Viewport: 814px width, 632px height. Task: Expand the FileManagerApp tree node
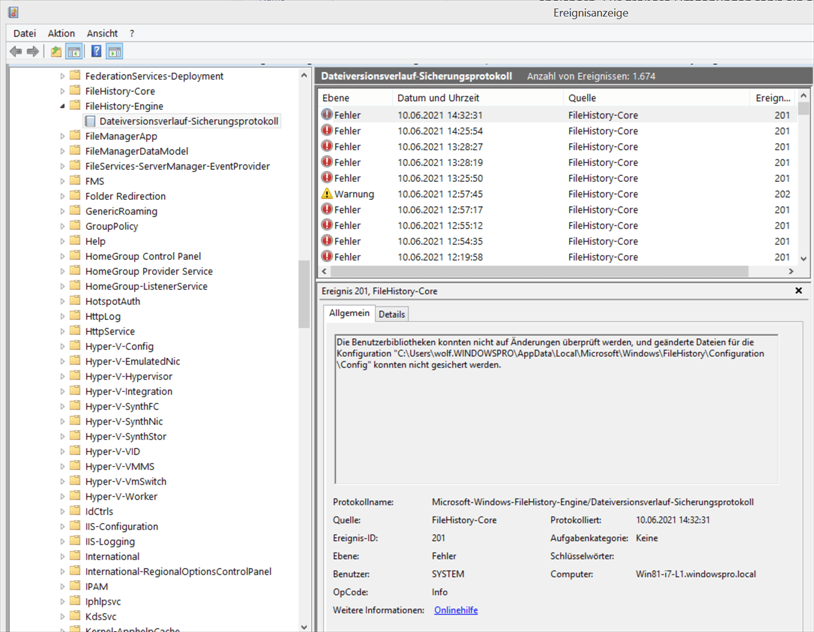(62, 136)
